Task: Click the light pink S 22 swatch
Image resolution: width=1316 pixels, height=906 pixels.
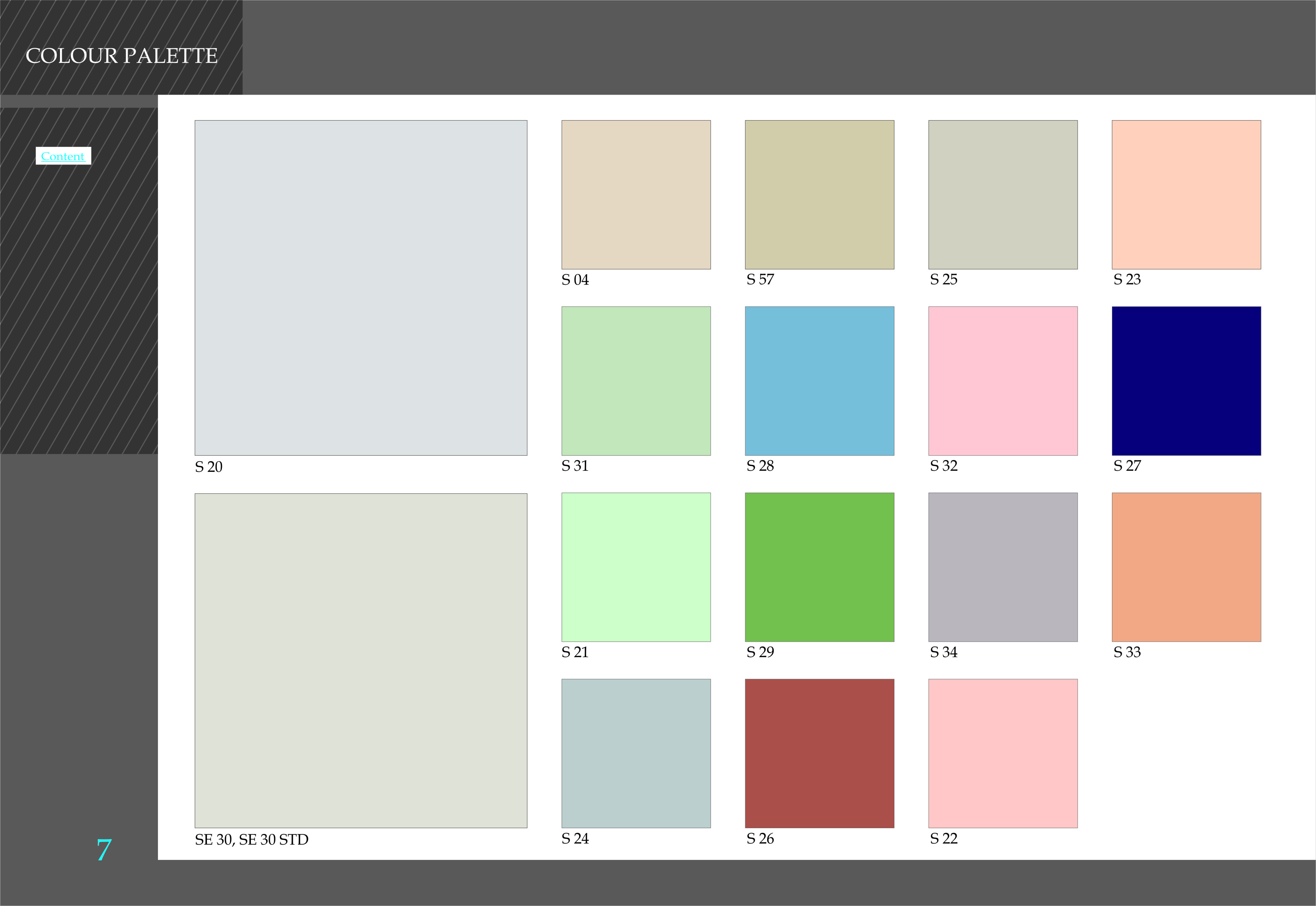Action: 1003,753
